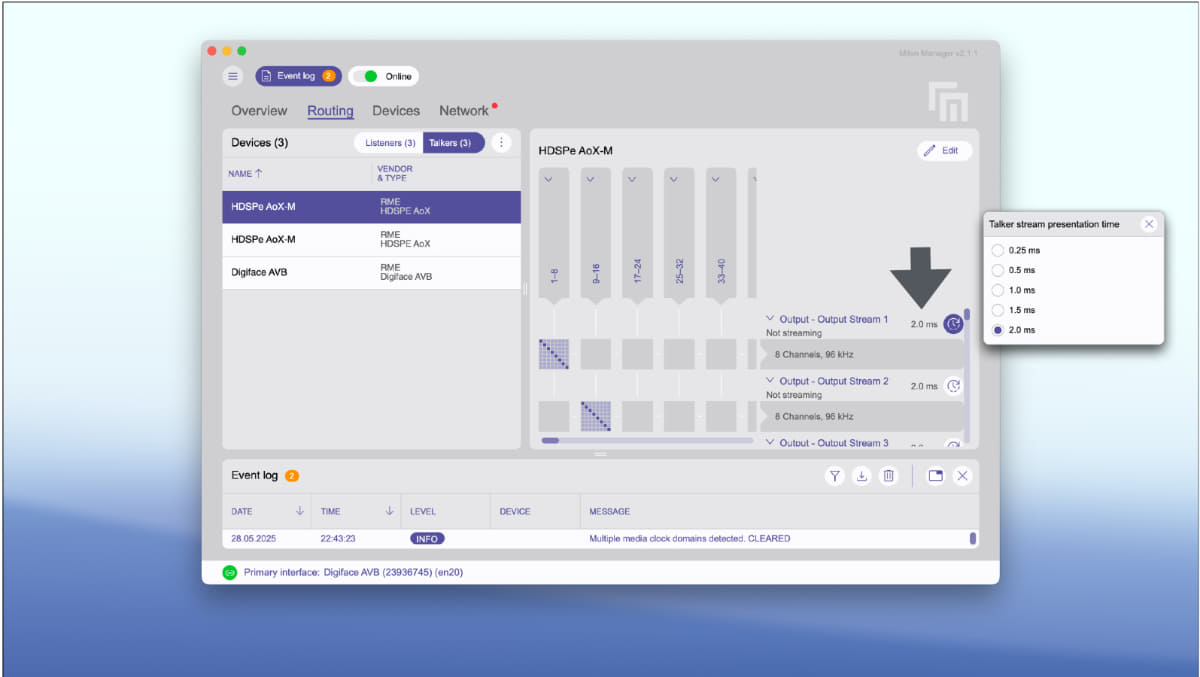Click the connected 1–8 matrix for Output Stream 1
The height and width of the screenshot is (677, 1200).
click(554, 354)
